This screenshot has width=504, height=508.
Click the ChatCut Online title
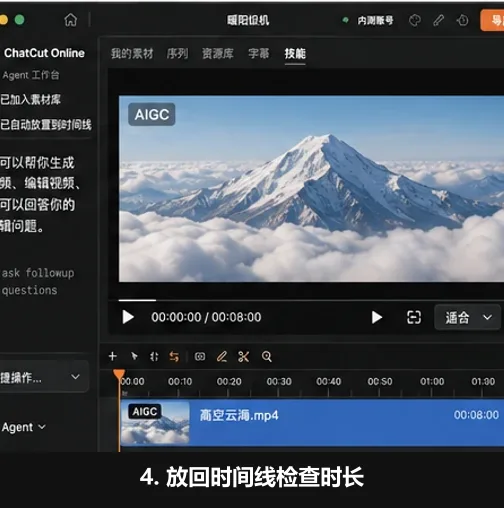[44, 53]
